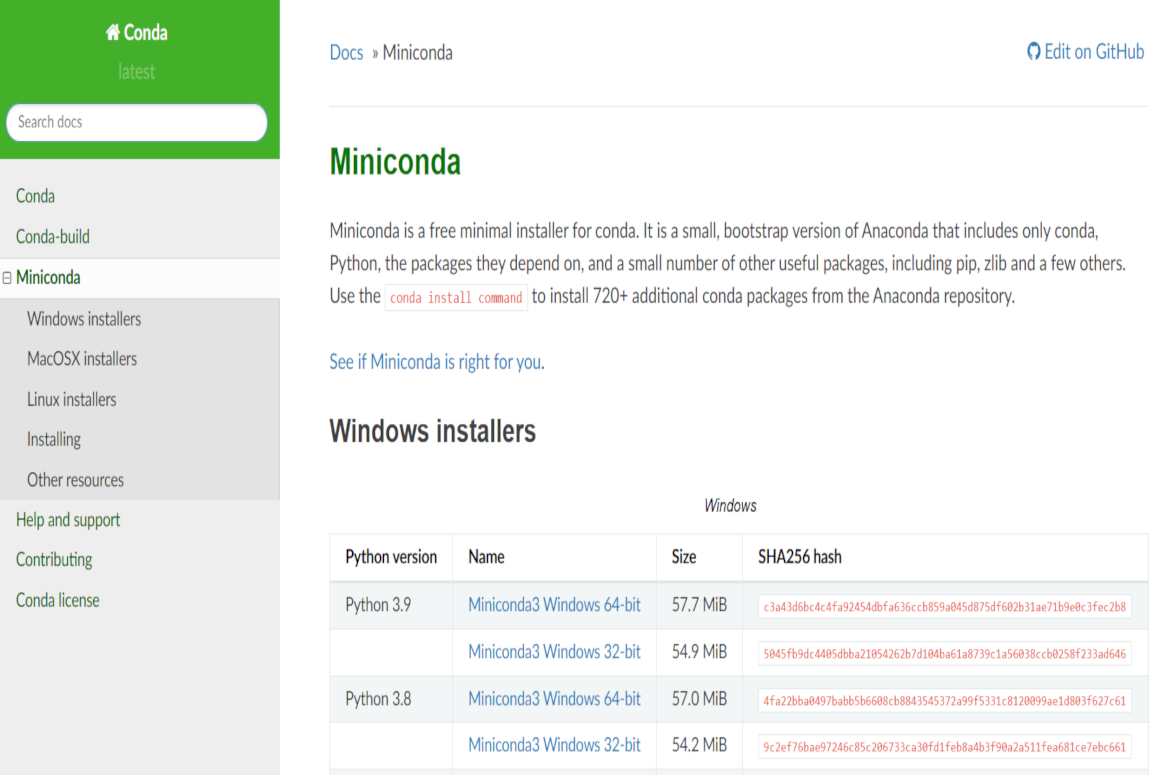Viewport: 1154px width, 775px height.
Task: Click the SHA256 hash in the 57.0 MiB row
Action: click(944, 701)
